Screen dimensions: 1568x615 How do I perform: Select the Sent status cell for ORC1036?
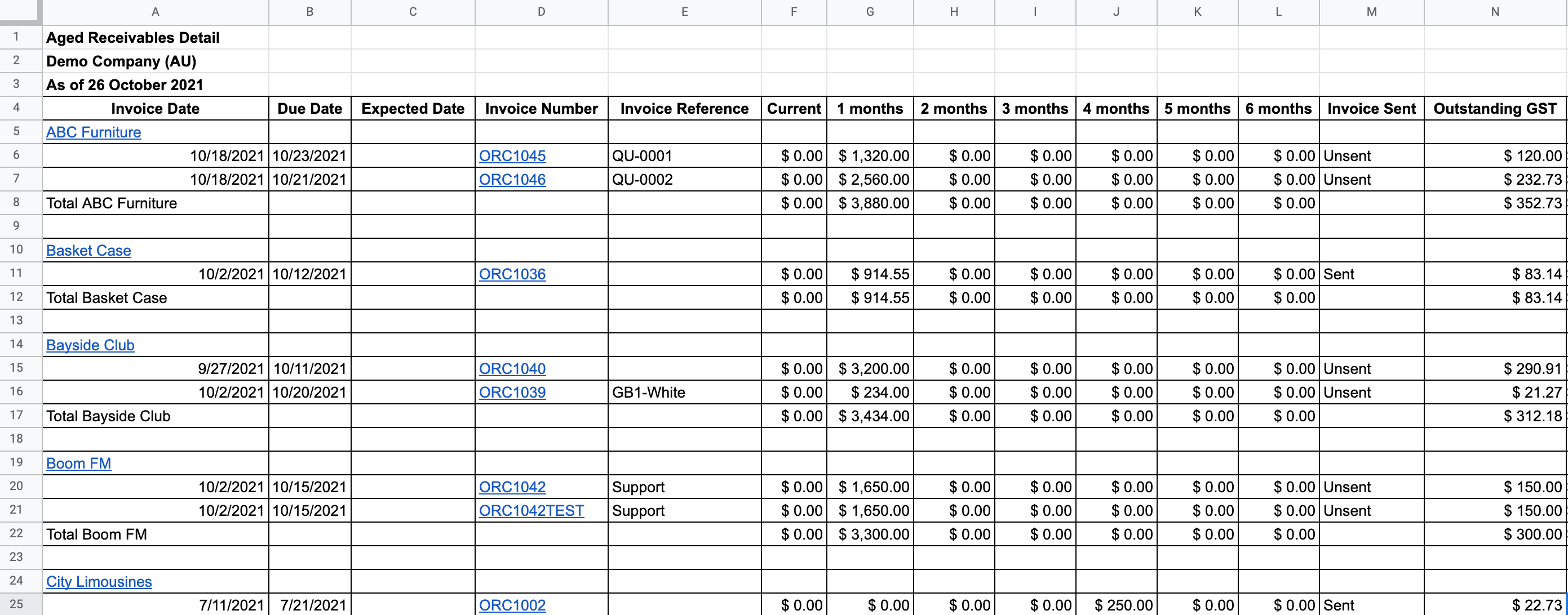(1371, 274)
